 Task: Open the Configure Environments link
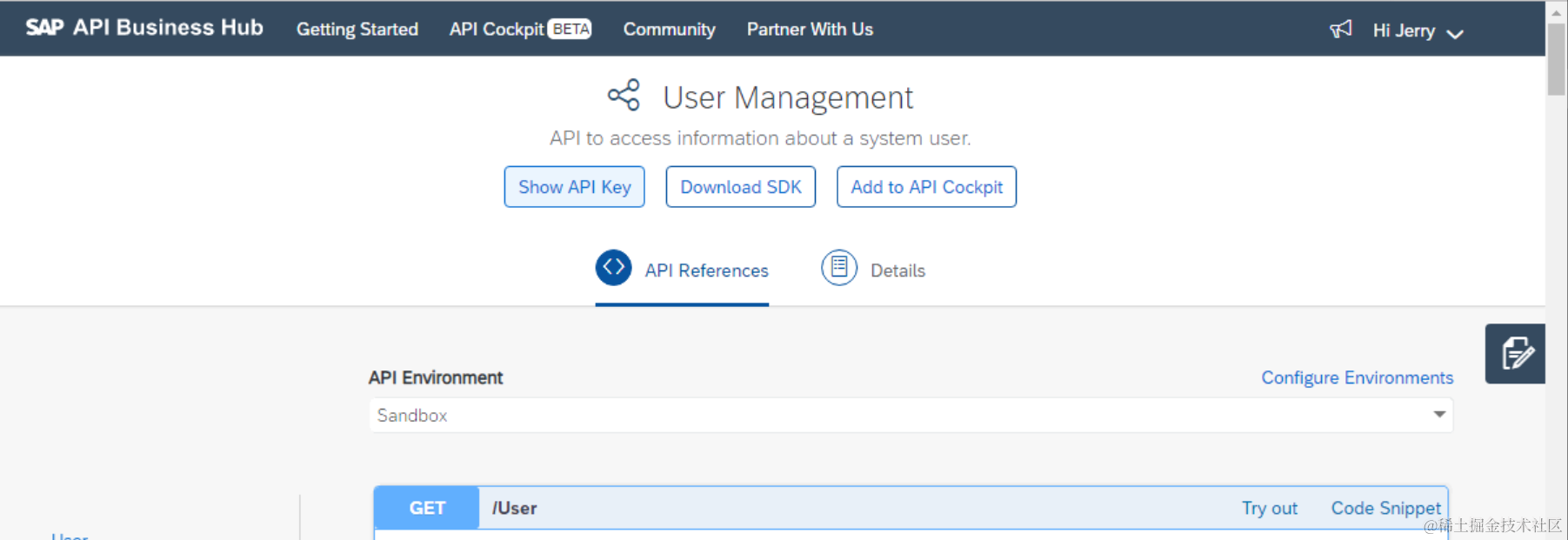1357,377
